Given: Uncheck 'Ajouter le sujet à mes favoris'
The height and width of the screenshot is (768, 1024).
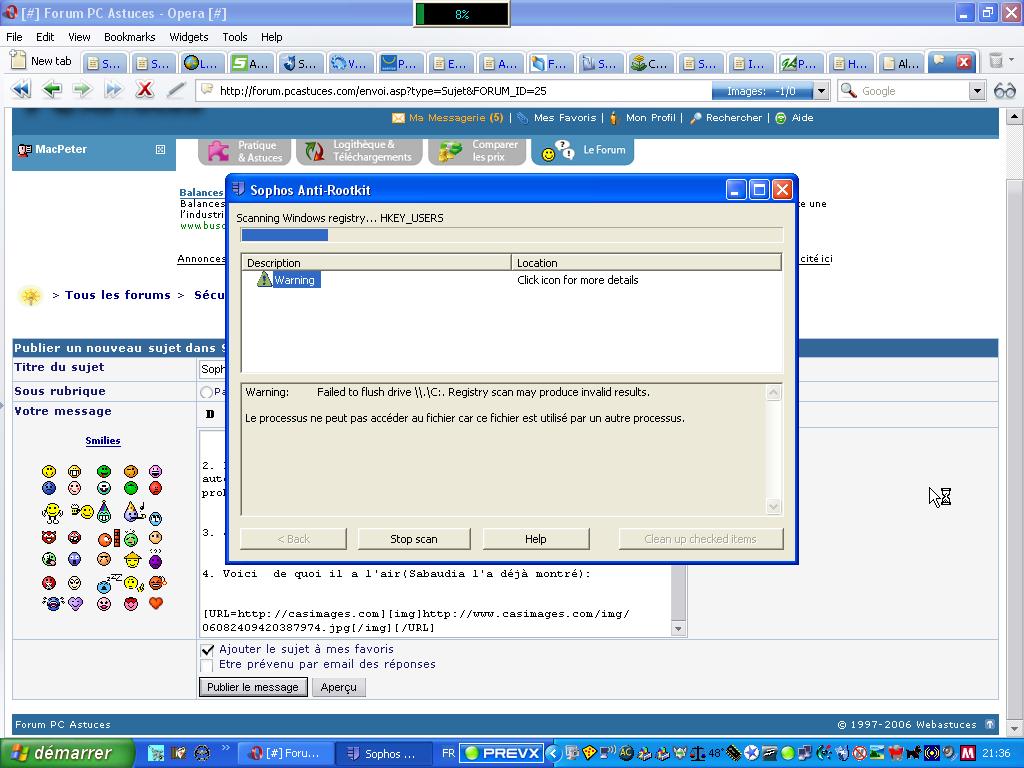Looking at the screenshot, I should coord(207,650).
